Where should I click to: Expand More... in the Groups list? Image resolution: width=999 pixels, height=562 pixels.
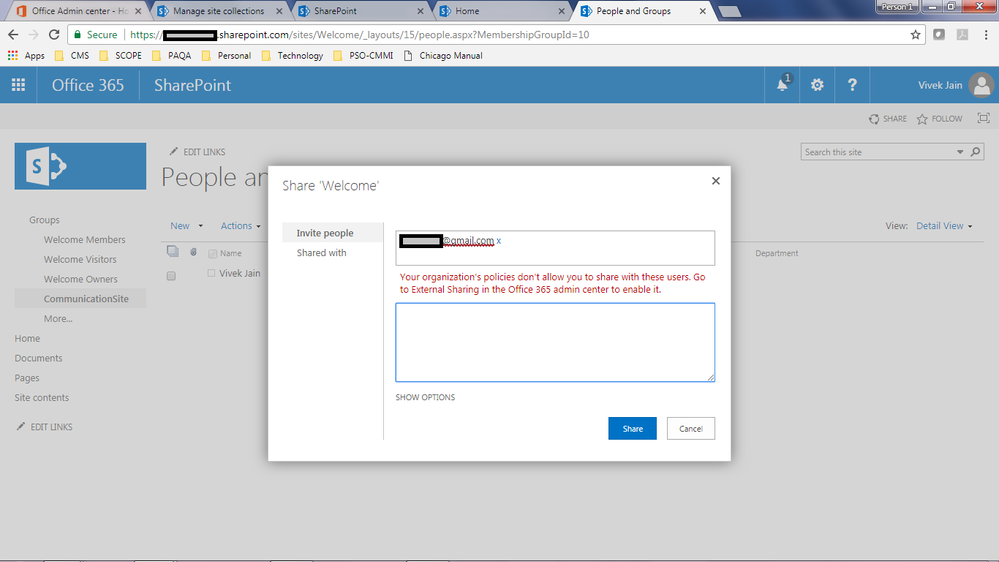tap(58, 319)
